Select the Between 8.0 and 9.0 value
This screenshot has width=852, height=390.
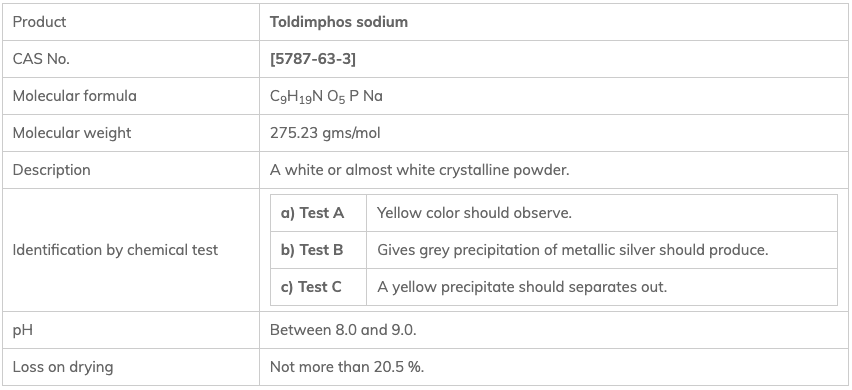[x=343, y=330]
